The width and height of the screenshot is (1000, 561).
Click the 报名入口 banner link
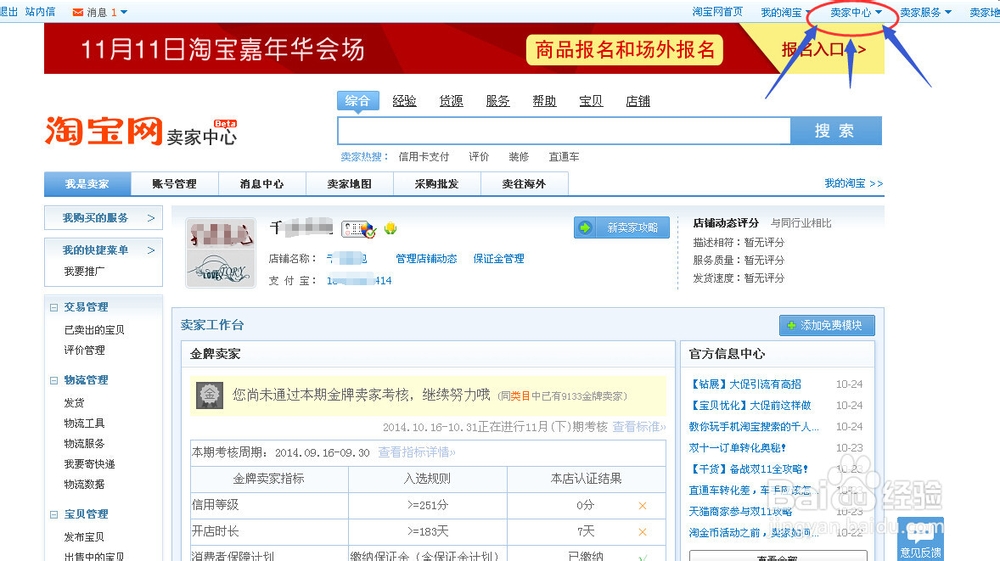click(823, 49)
